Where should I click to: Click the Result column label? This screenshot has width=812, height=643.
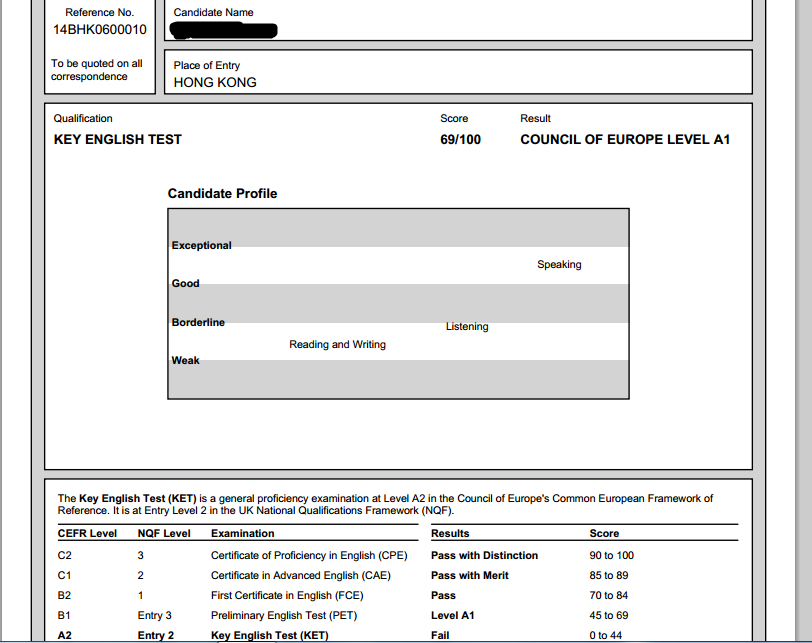click(535, 119)
